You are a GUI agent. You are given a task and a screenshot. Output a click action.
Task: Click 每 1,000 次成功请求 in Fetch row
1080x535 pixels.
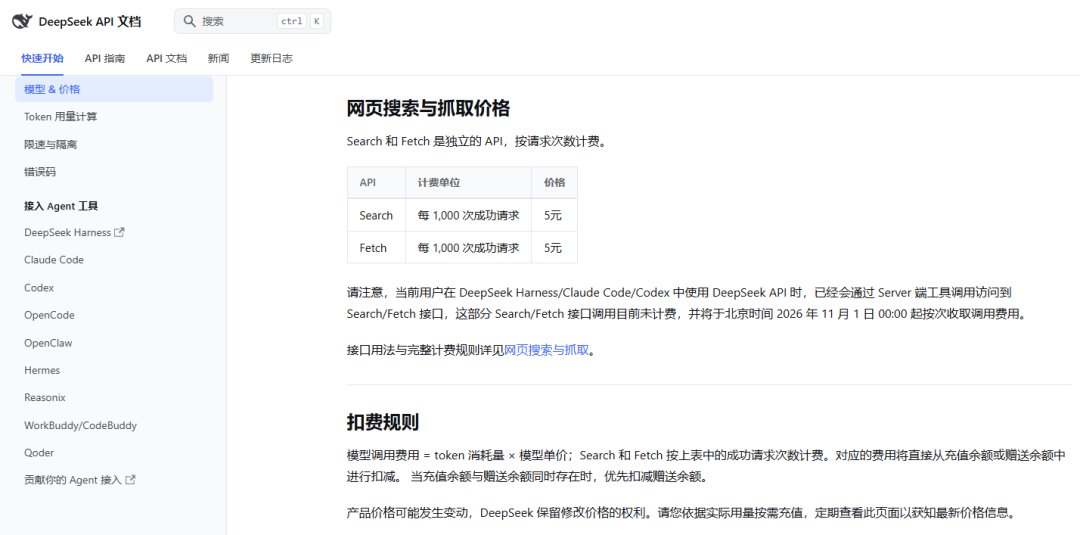(x=468, y=248)
